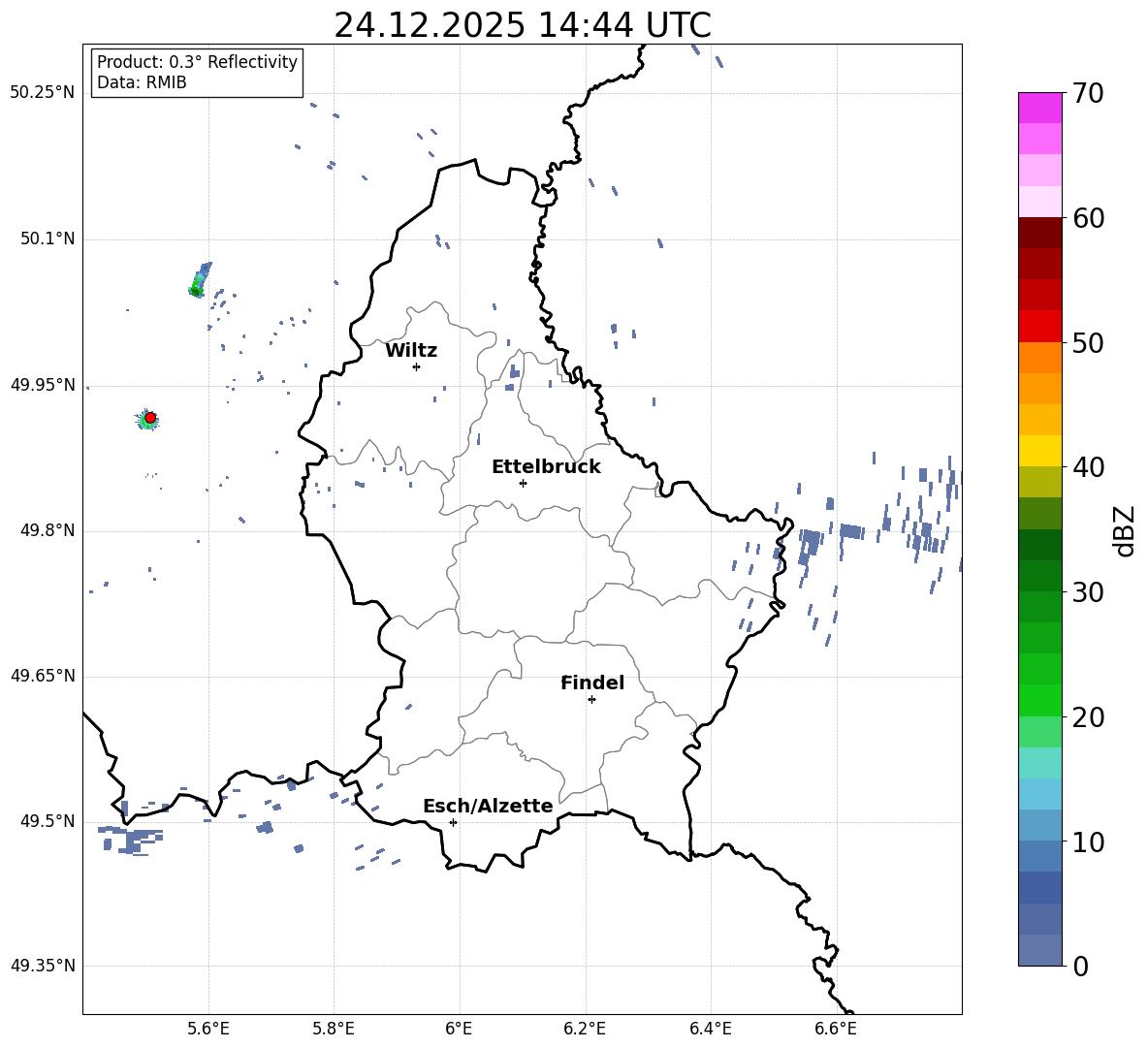Click the 'Product: 0.3° Reflectivity' text
Image resolution: width=1148 pixels, height=1048 pixels.
(197, 62)
